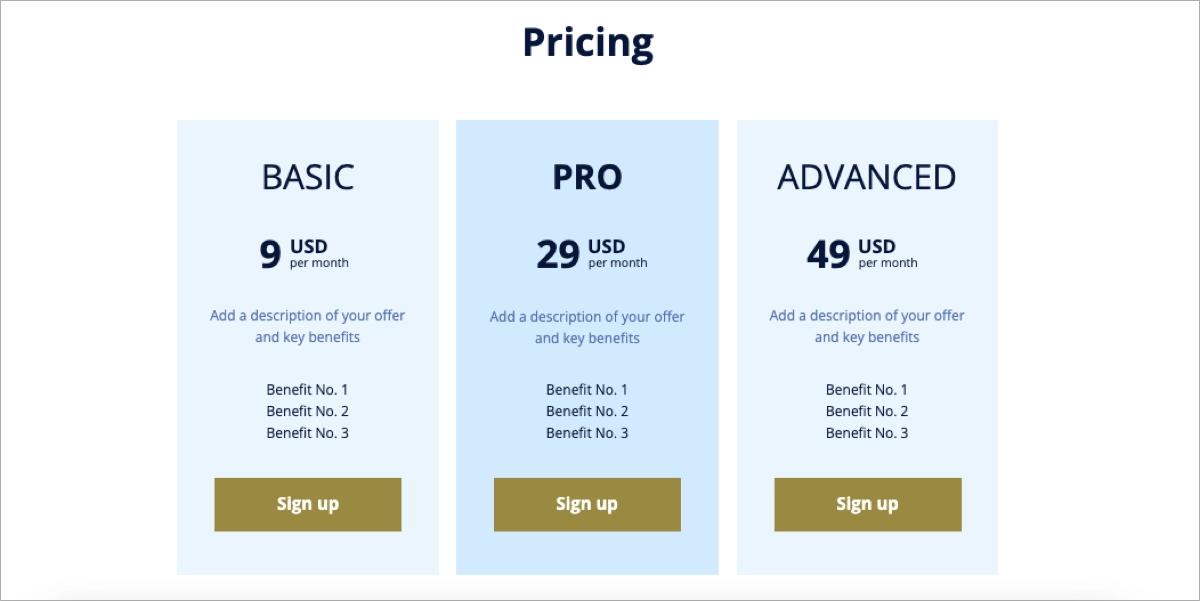Click Benefit No. 2 under BASIC plan
The image size is (1200, 601).
pyautogui.click(x=307, y=411)
